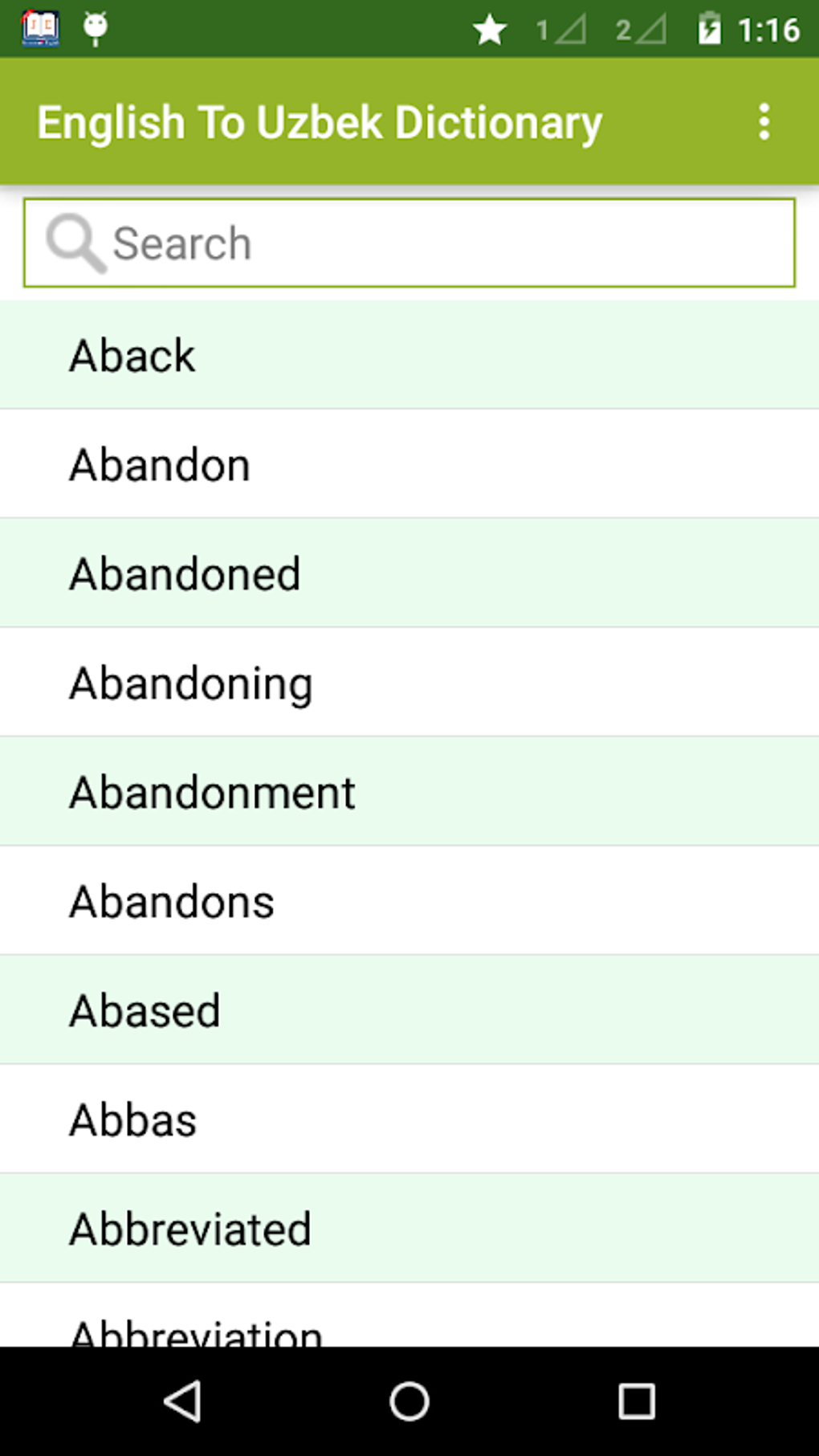Click the star icon in the status bar

(x=489, y=31)
